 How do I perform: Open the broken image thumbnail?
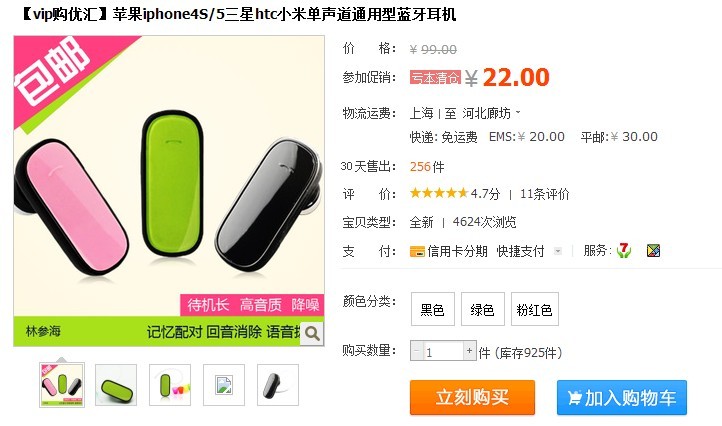coord(224,385)
